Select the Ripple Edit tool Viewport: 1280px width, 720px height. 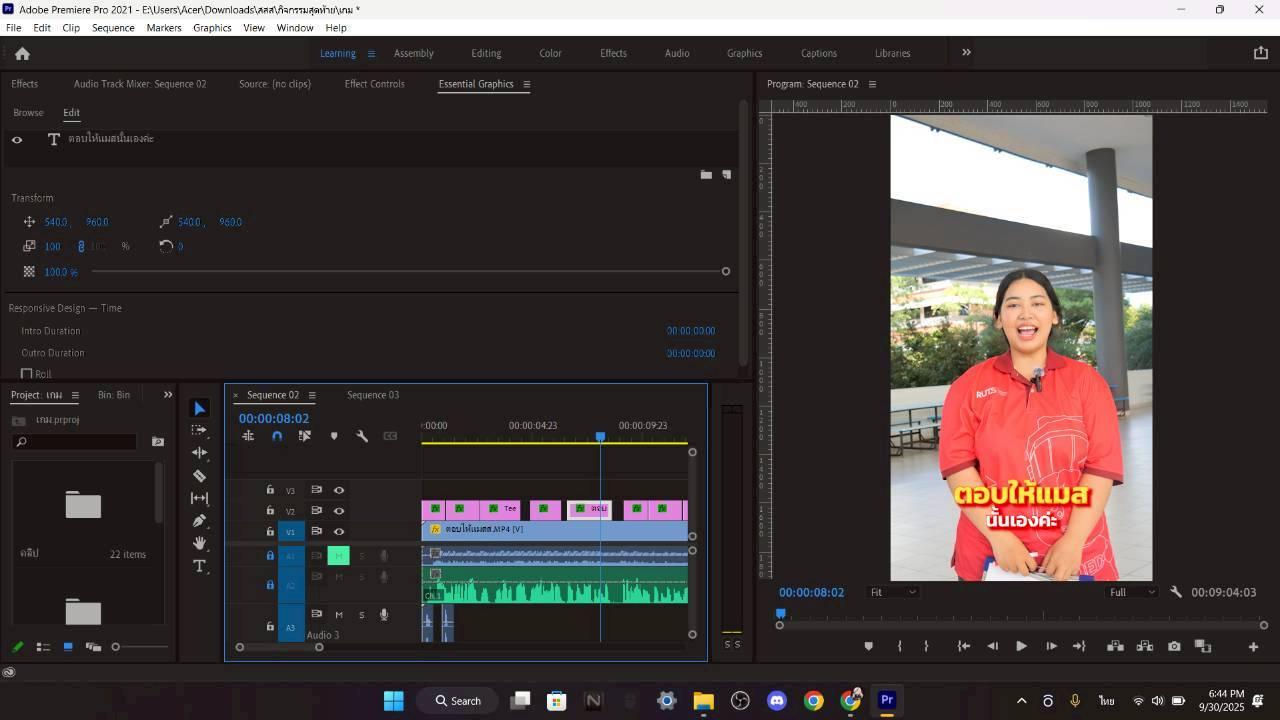pyautogui.click(x=199, y=453)
